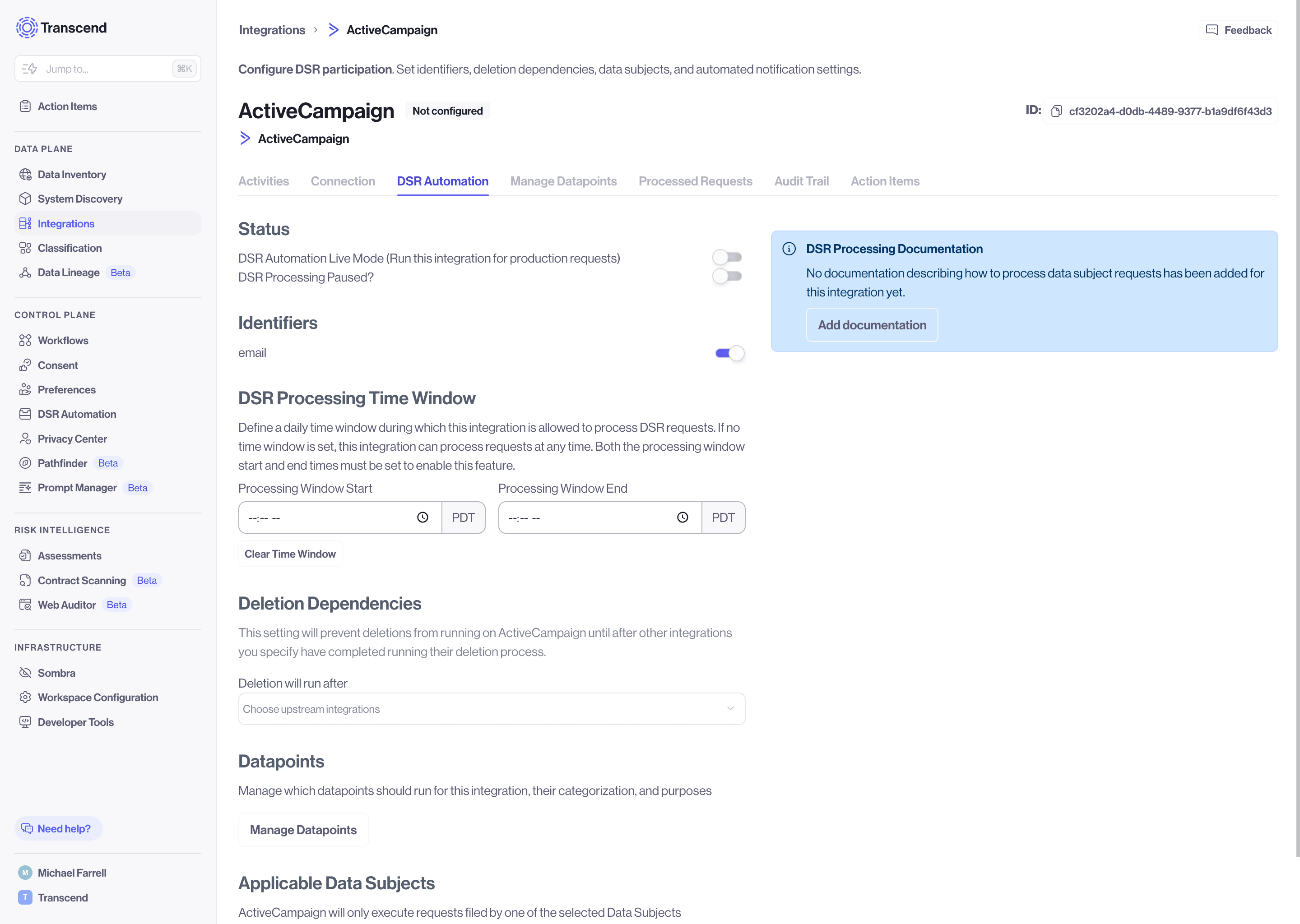Select the Sombra icon under Infrastructure
The height and width of the screenshot is (924, 1300).
25,673
